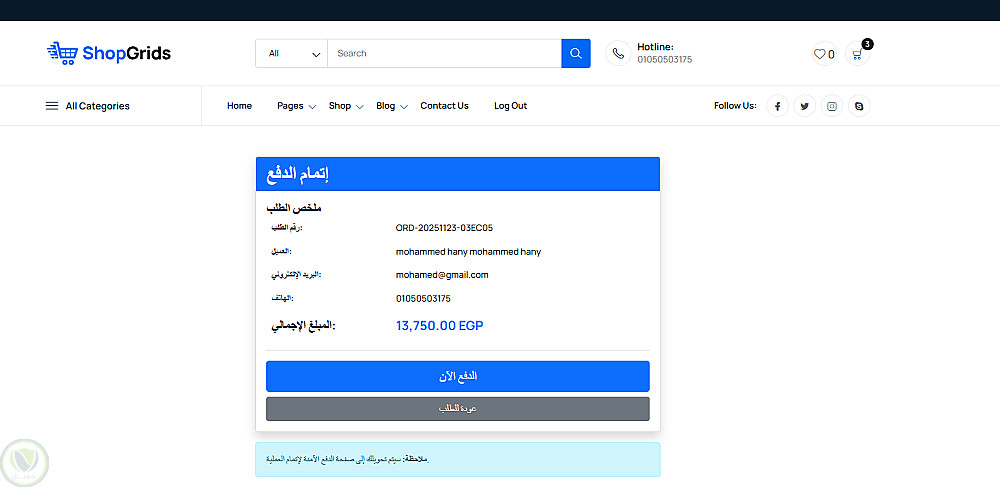The width and height of the screenshot is (1000, 487).
Task: Open the Skype follow icon
Action: tap(859, 106)
